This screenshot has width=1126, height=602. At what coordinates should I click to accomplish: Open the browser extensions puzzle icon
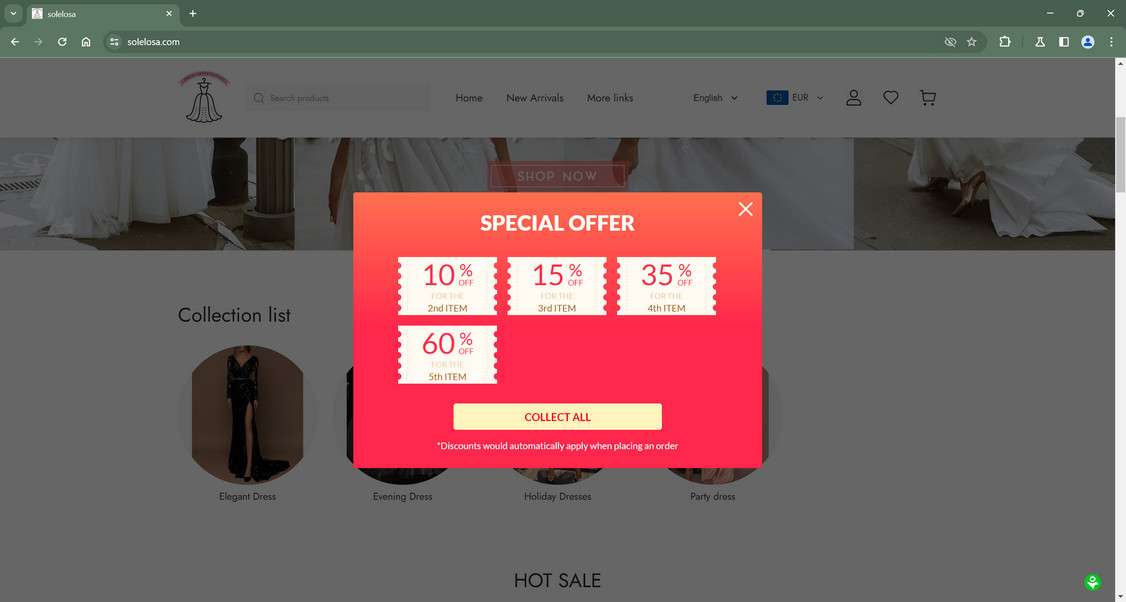(1005, 42)
